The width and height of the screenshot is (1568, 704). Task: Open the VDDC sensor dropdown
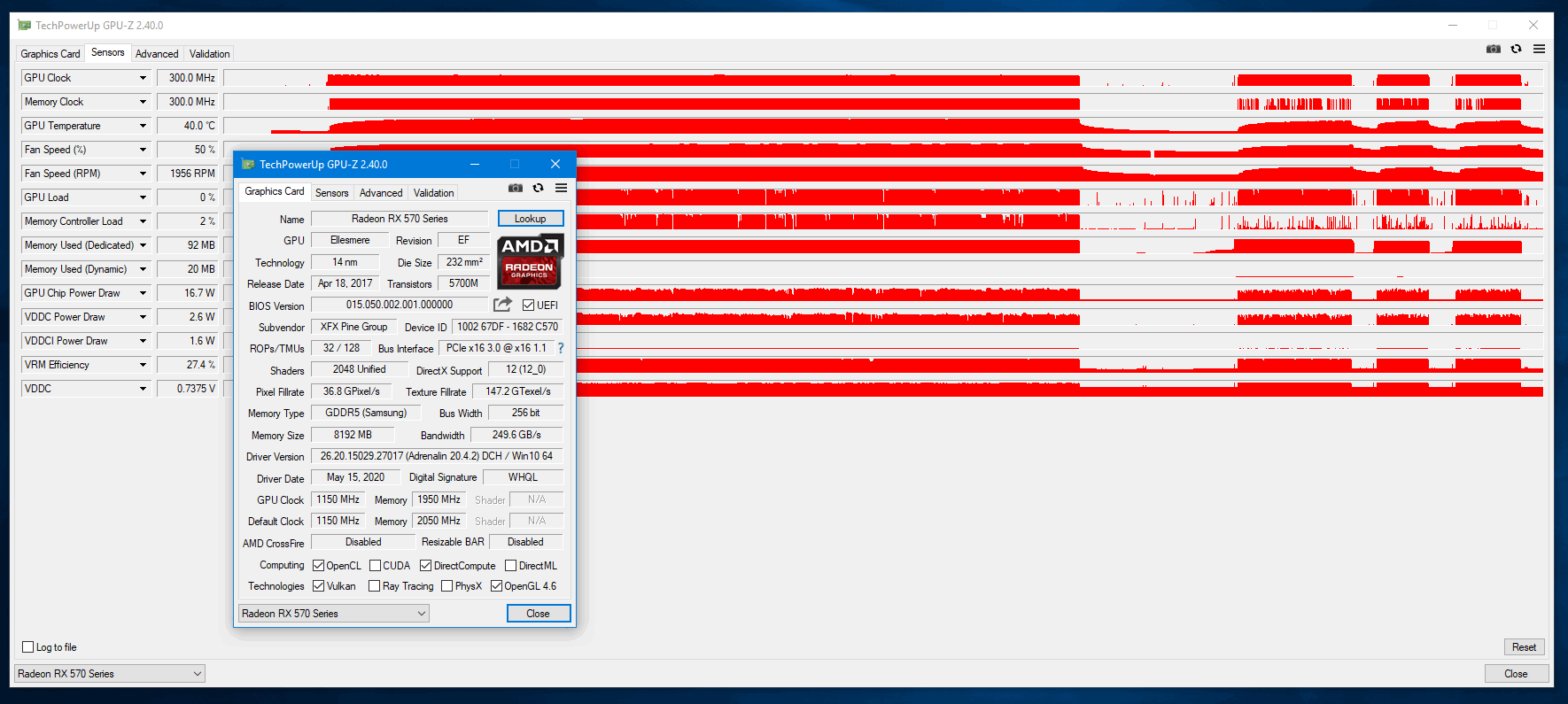143,389
